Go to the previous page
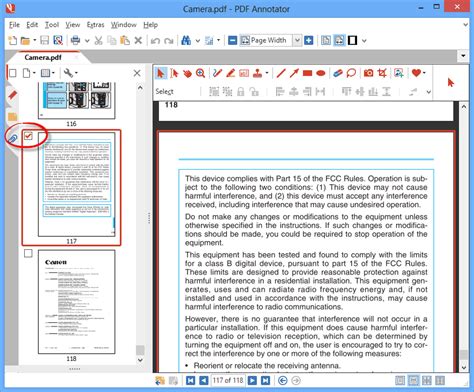Viewport: 474px width, 392px height. [203, 380]
